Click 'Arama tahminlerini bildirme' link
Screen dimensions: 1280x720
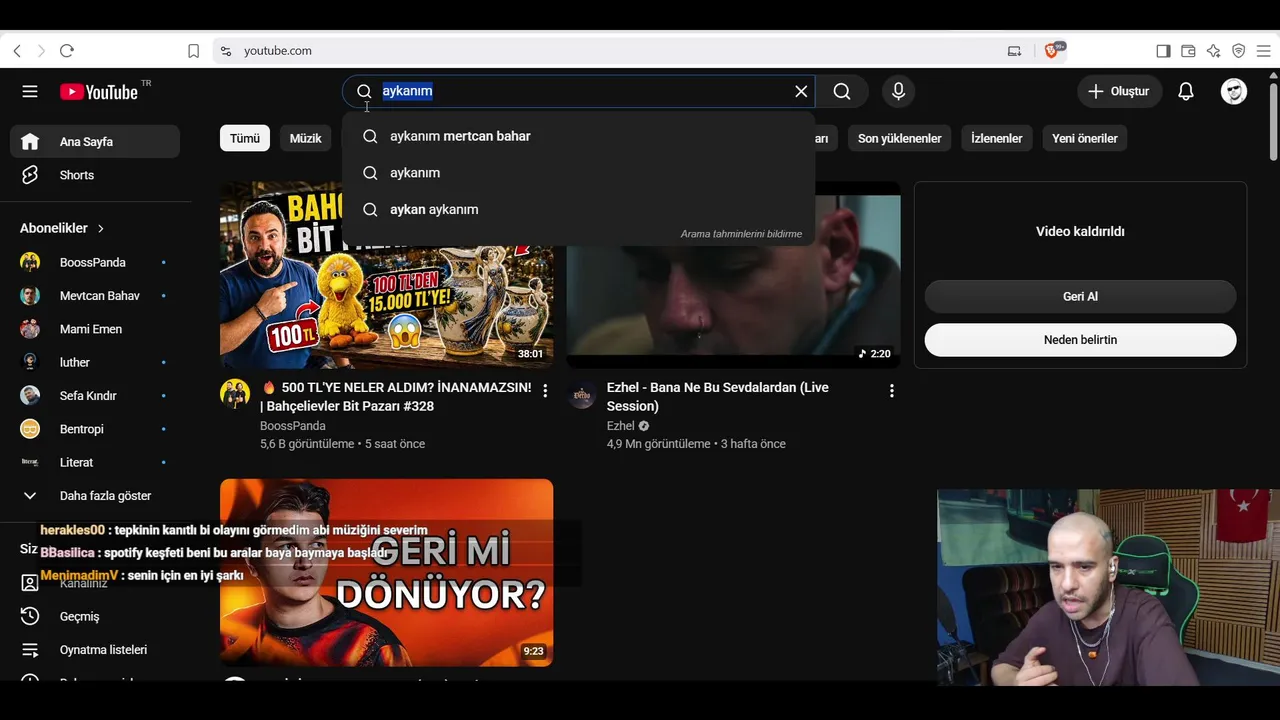(741, 234)
